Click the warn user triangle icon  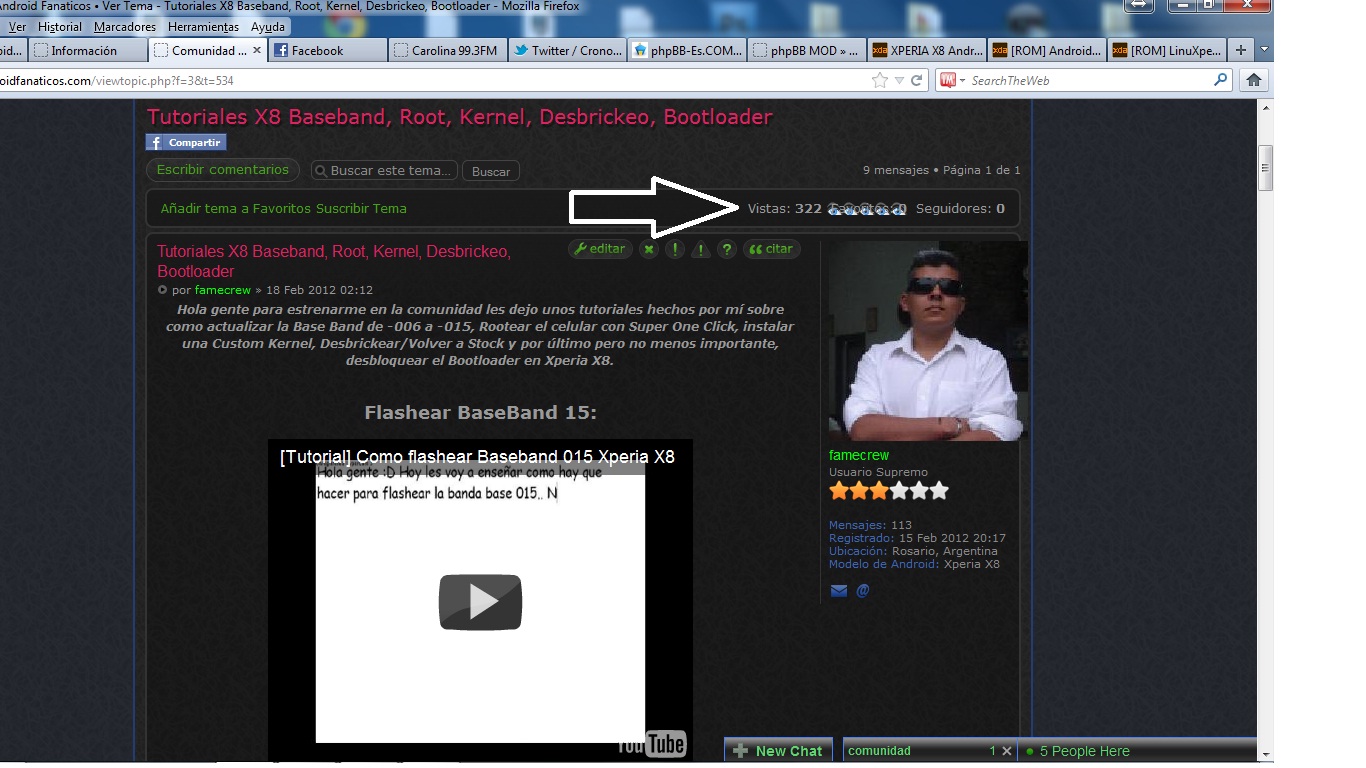701,250
